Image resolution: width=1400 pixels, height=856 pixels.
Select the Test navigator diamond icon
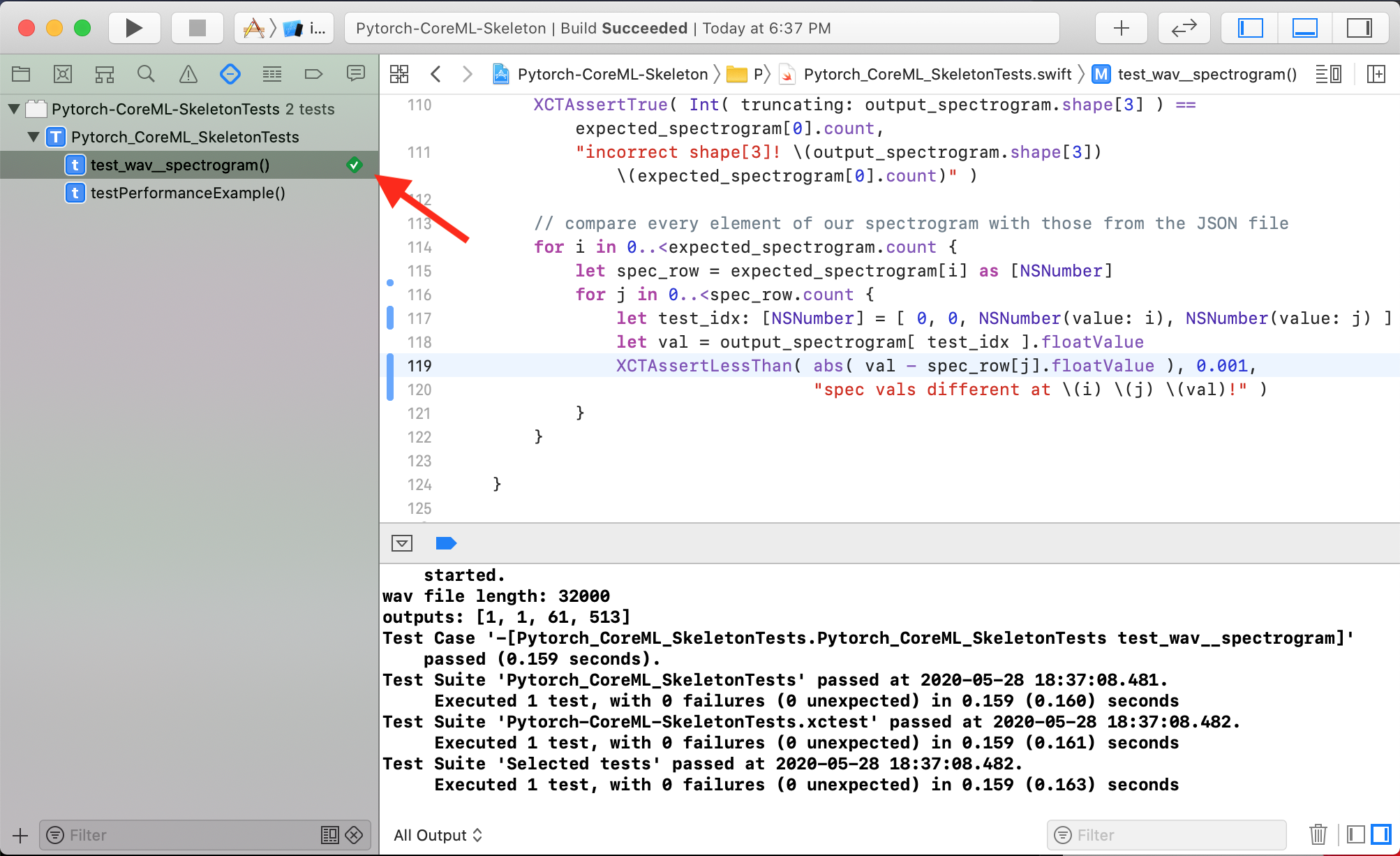pos(230,74)
